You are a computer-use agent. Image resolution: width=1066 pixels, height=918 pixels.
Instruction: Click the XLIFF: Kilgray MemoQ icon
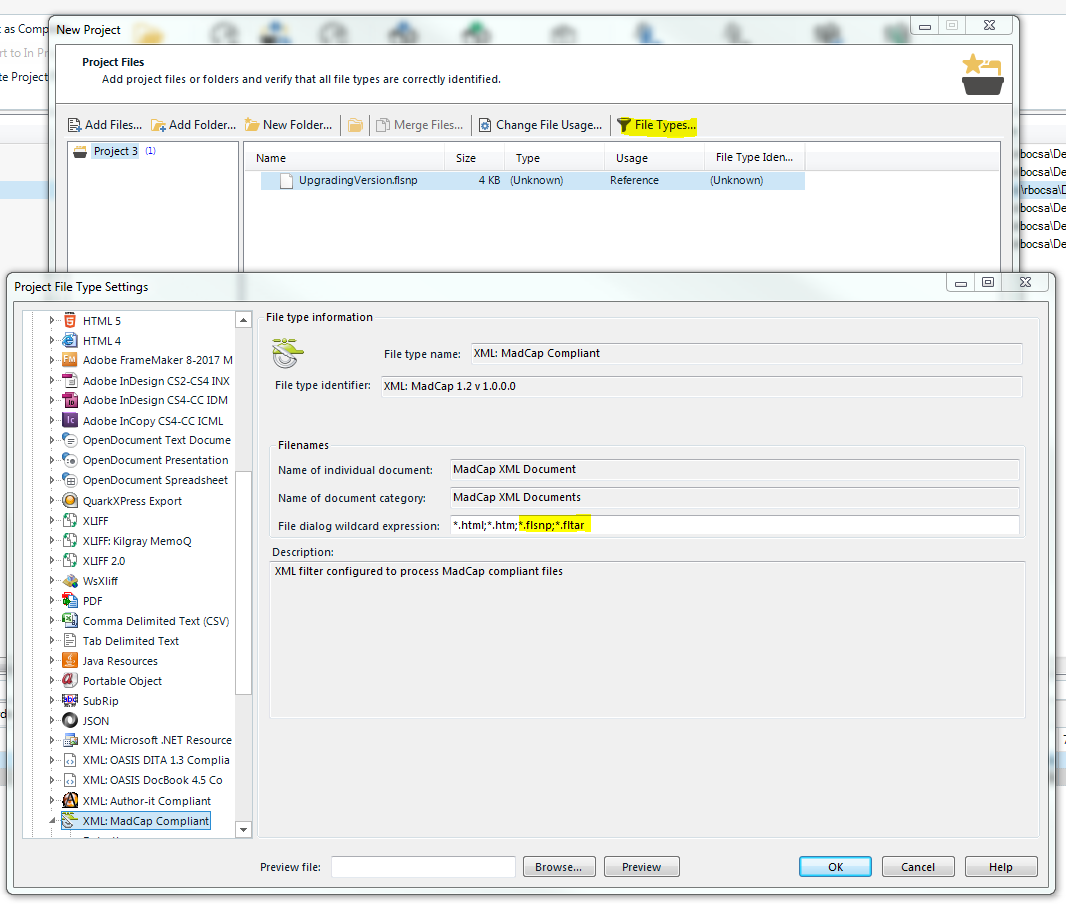pos(70,541)
